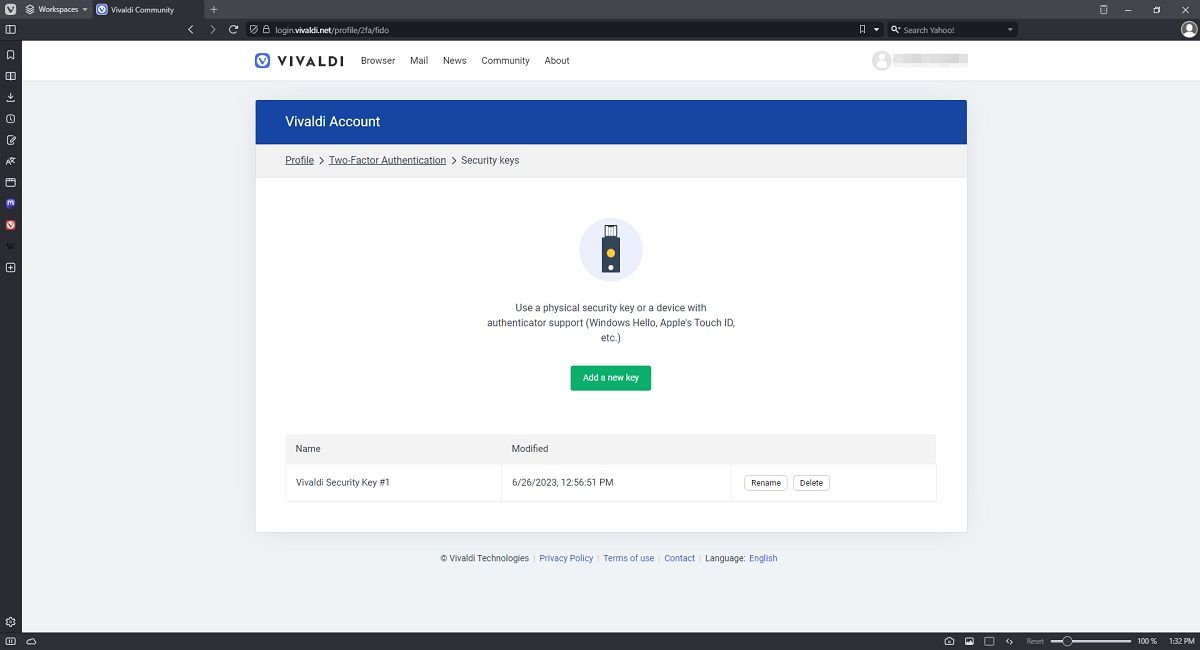Open the Wikipedia web panel

(10, 246)
